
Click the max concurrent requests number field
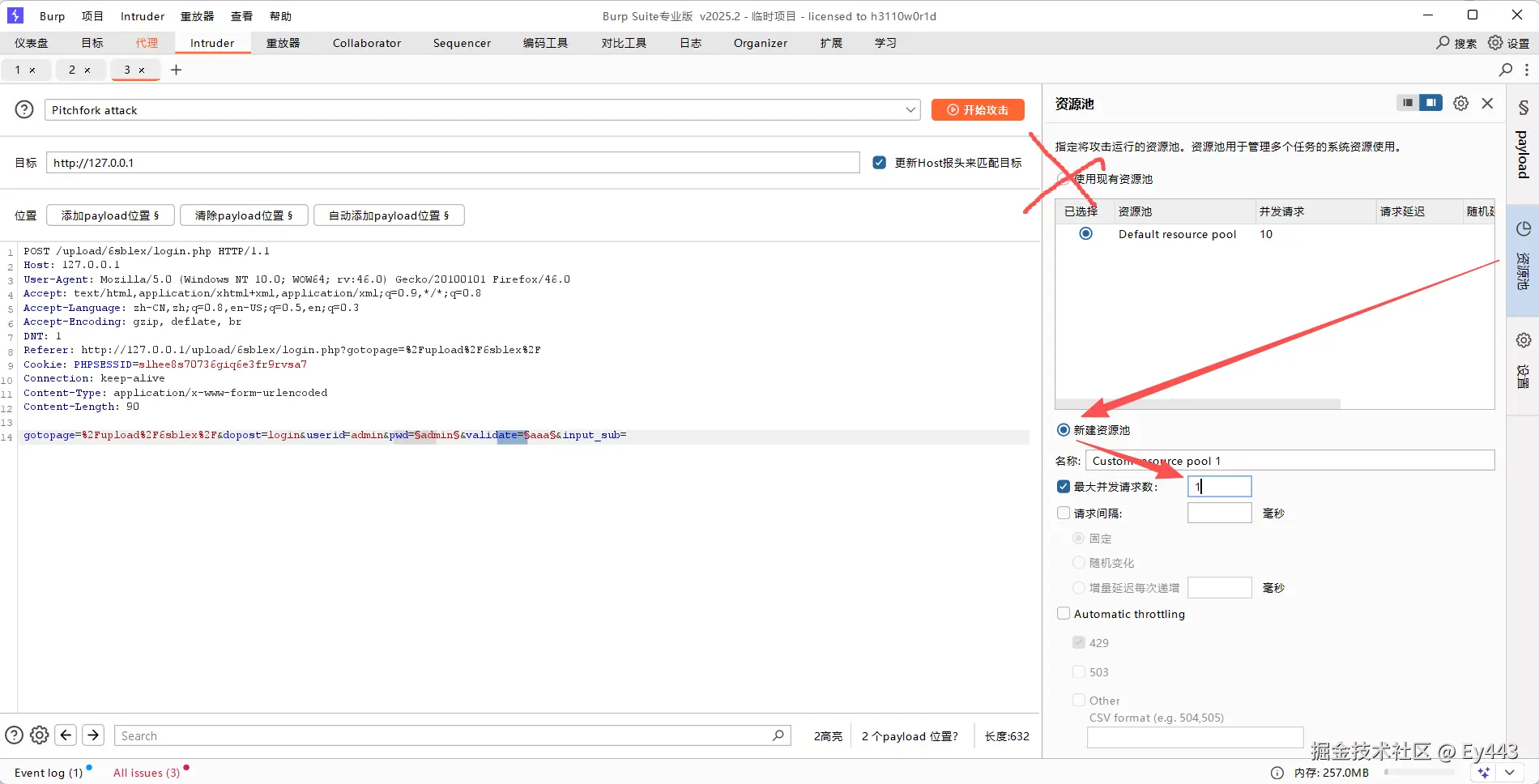tap(1220, 487)
